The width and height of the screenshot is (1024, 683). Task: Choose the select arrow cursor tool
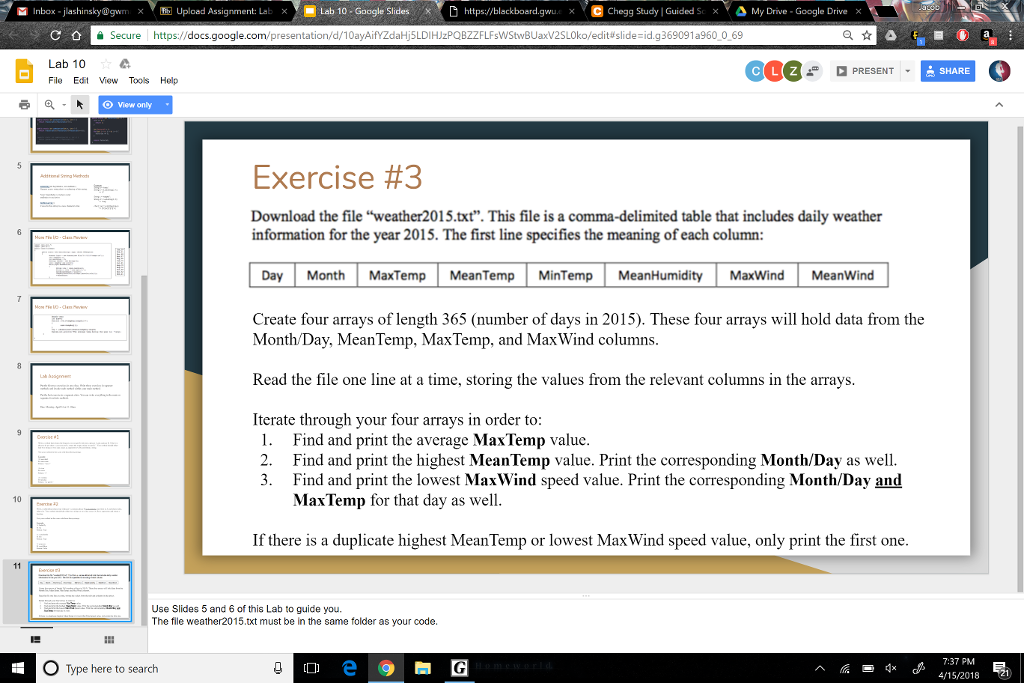[x=79, y=104]
